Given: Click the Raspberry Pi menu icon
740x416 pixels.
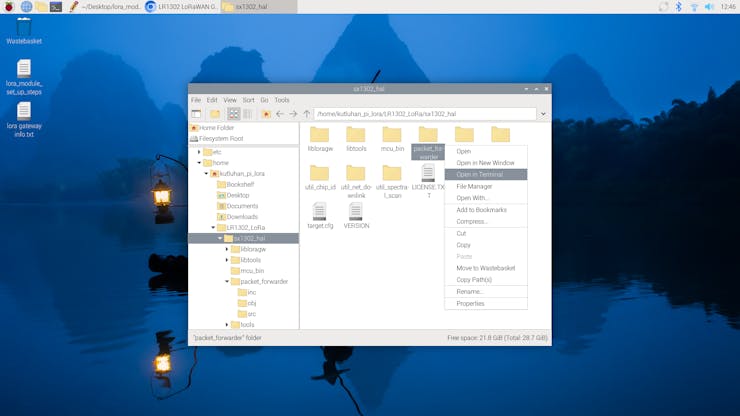Looking at the screenshot, I should [x=9, y=6].
